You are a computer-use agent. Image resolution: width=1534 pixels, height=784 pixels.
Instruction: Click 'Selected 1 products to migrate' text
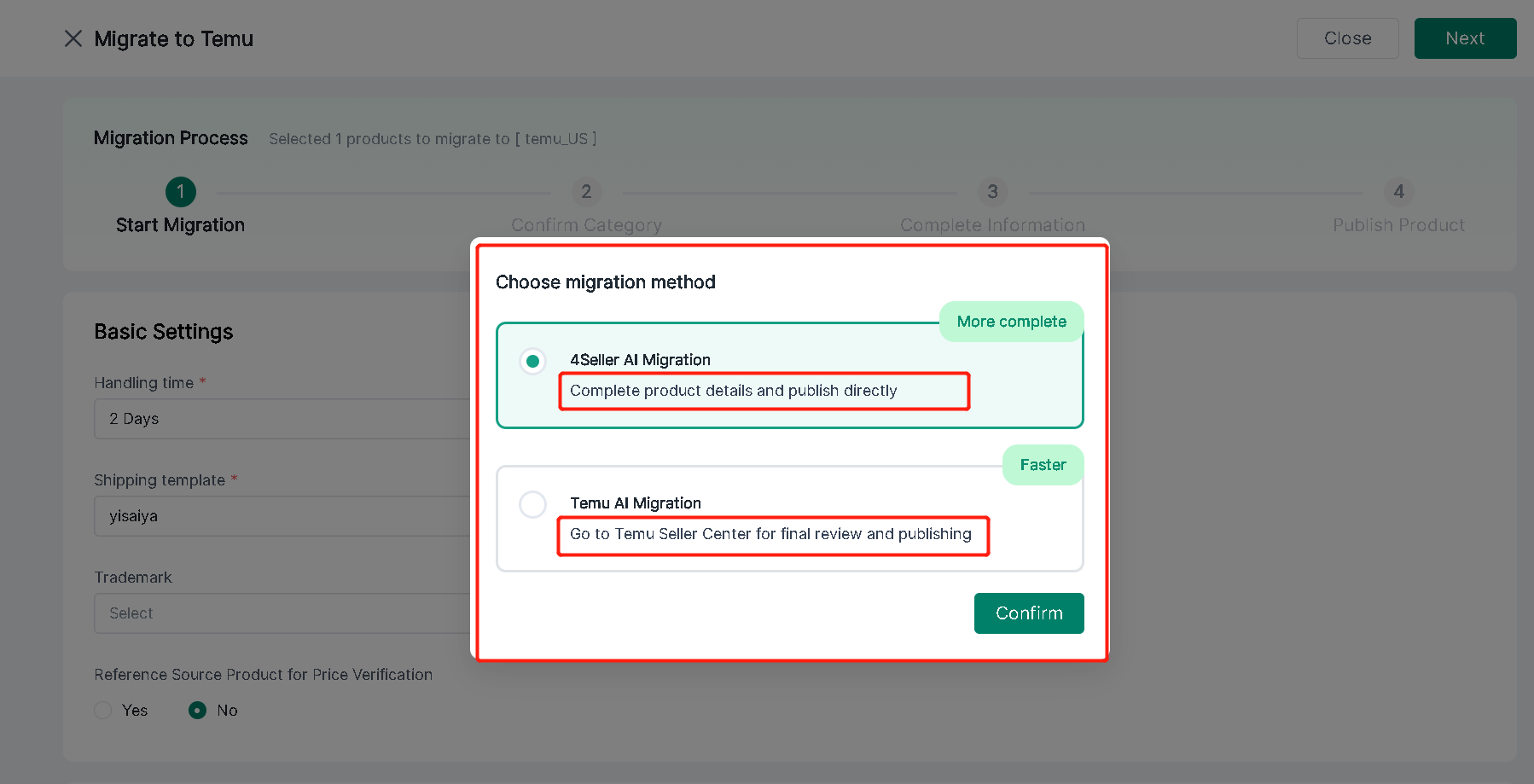(433, 139)
